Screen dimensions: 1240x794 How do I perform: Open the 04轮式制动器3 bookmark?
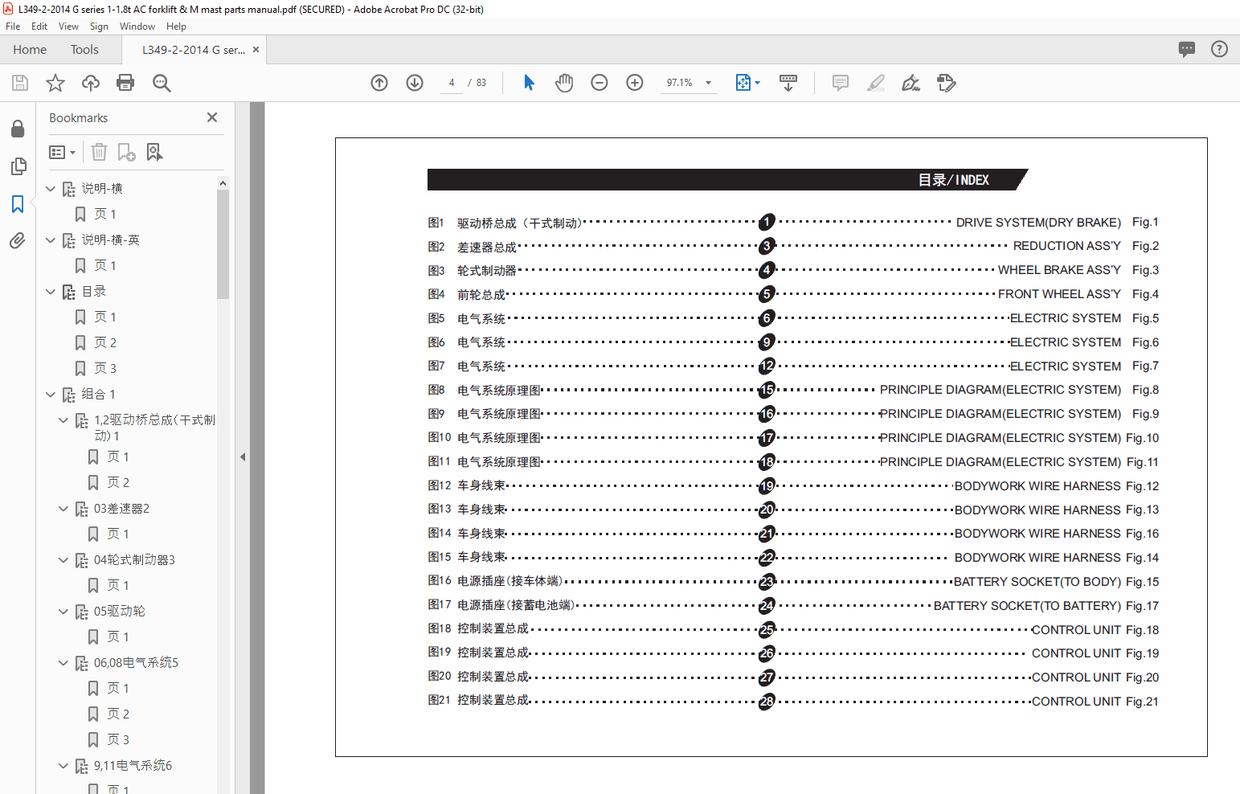pyautogui.click(x=134, y=560)
